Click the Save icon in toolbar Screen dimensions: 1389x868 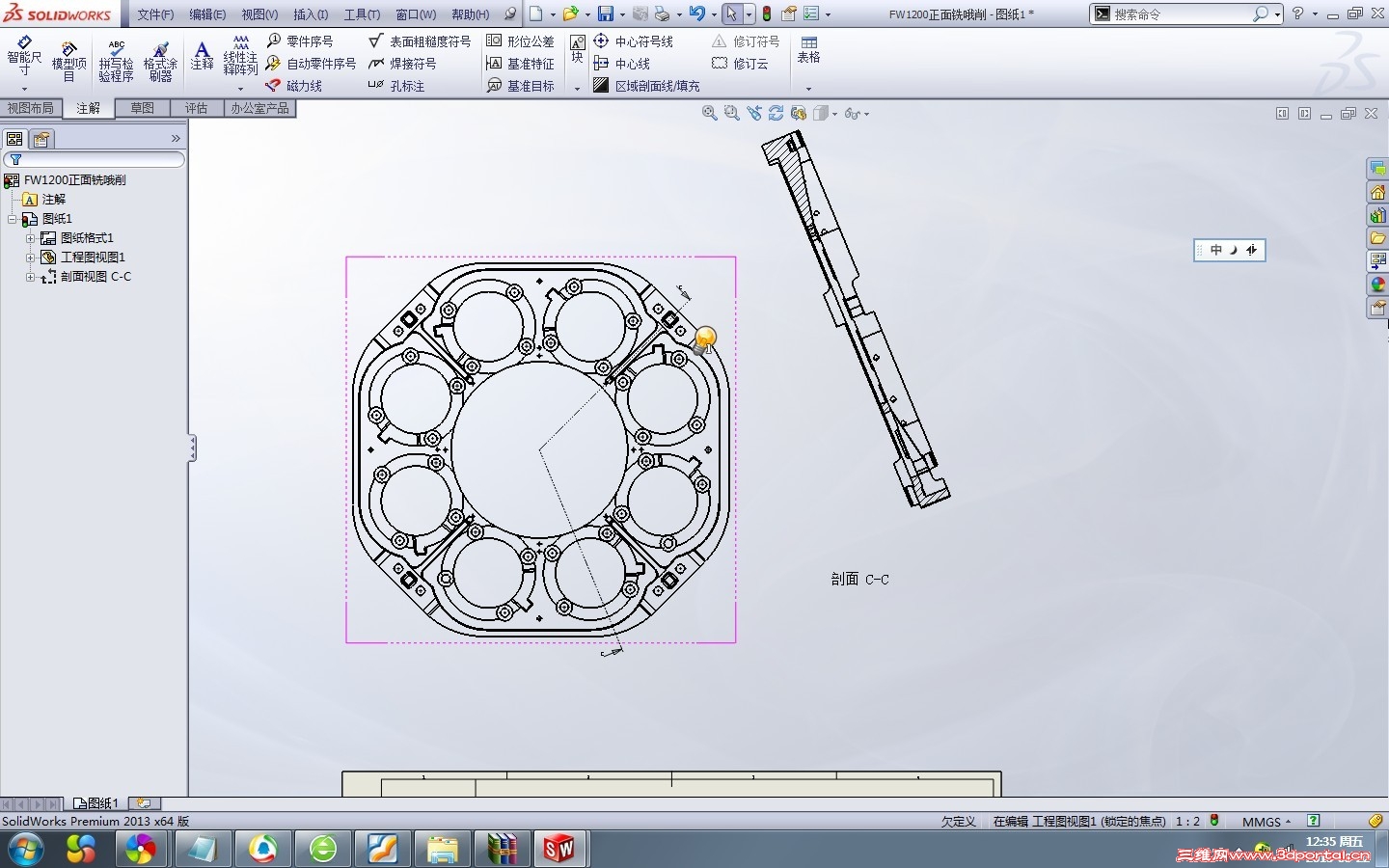606,14
